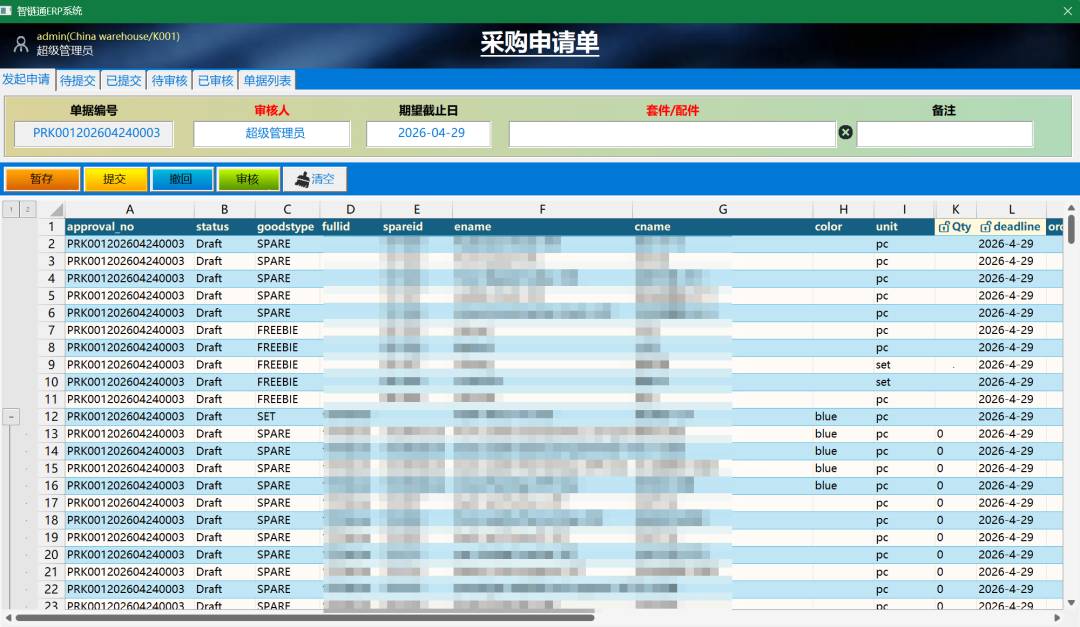Click the FREEBIE cell in row 7
1080x627 pixels.
pyautogui.click(x=287, y=330)
